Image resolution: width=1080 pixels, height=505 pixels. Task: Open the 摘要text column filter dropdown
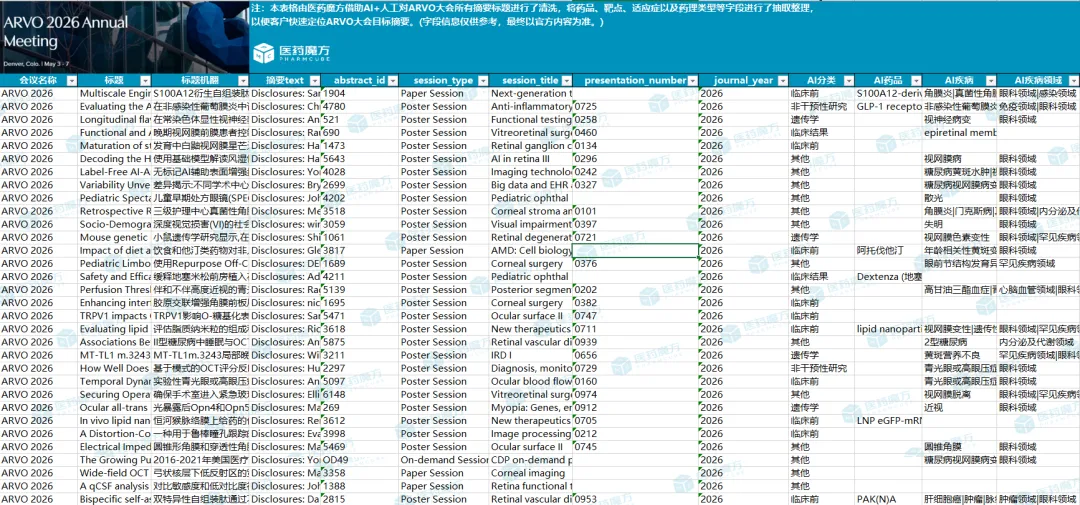pos(314,81)
